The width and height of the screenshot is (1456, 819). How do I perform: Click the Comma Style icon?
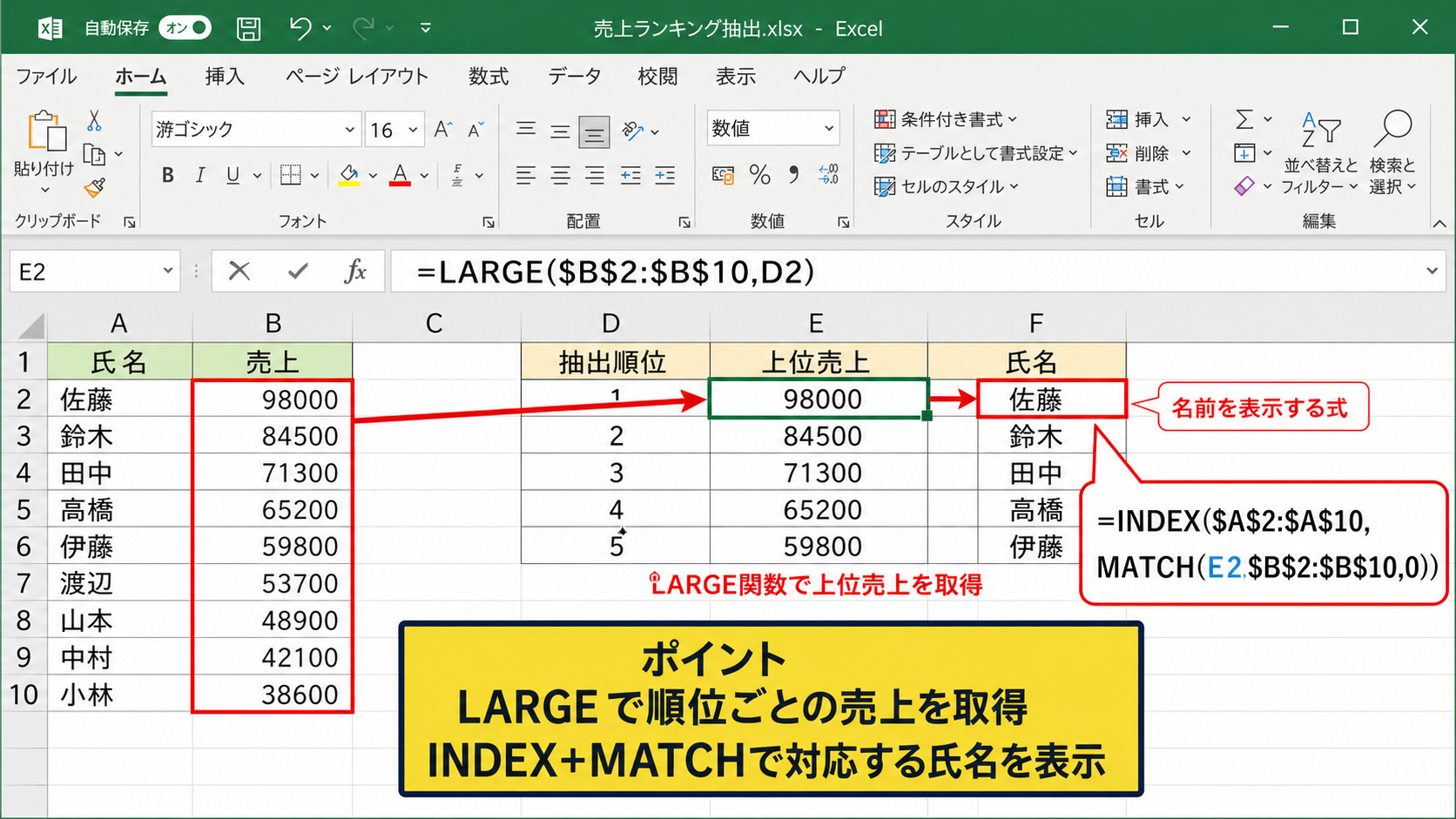793,175
